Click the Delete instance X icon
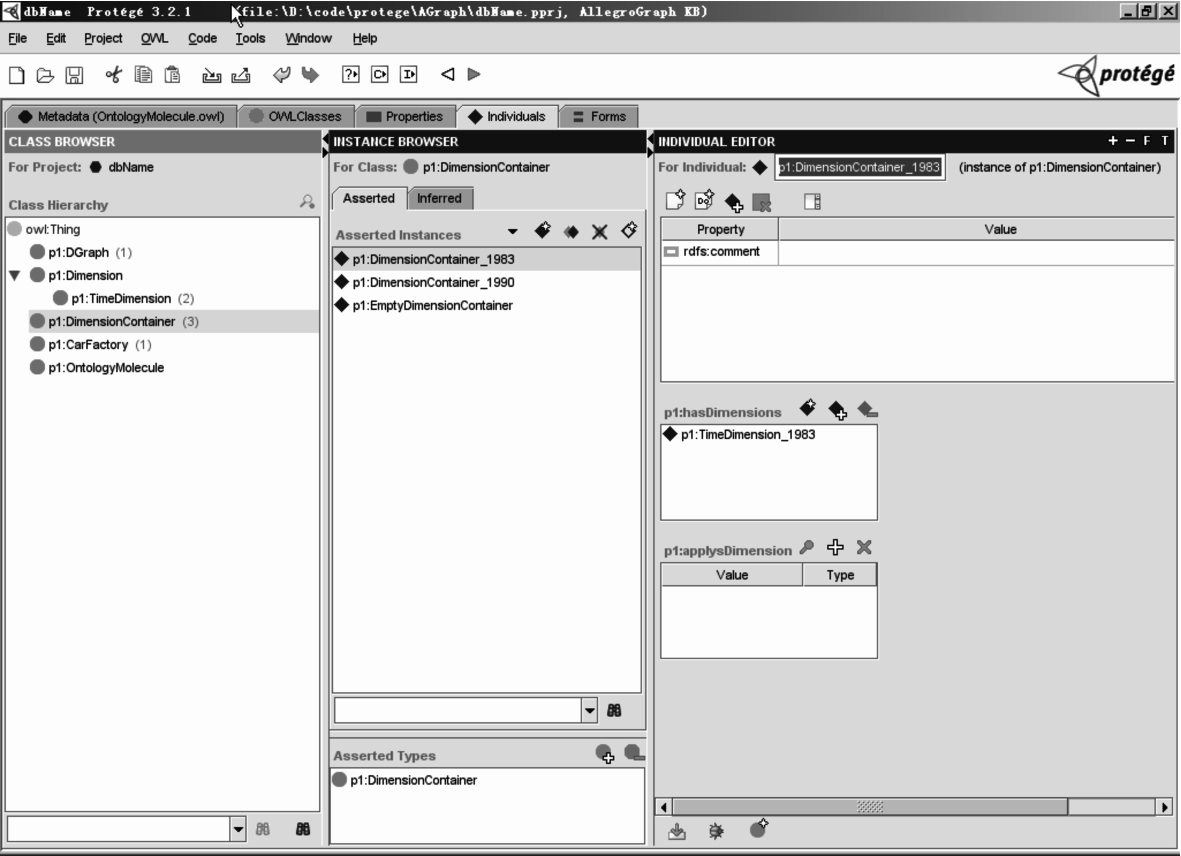Image resolution: width=1181 pixels, height=856 pixels. pos(600,232)
